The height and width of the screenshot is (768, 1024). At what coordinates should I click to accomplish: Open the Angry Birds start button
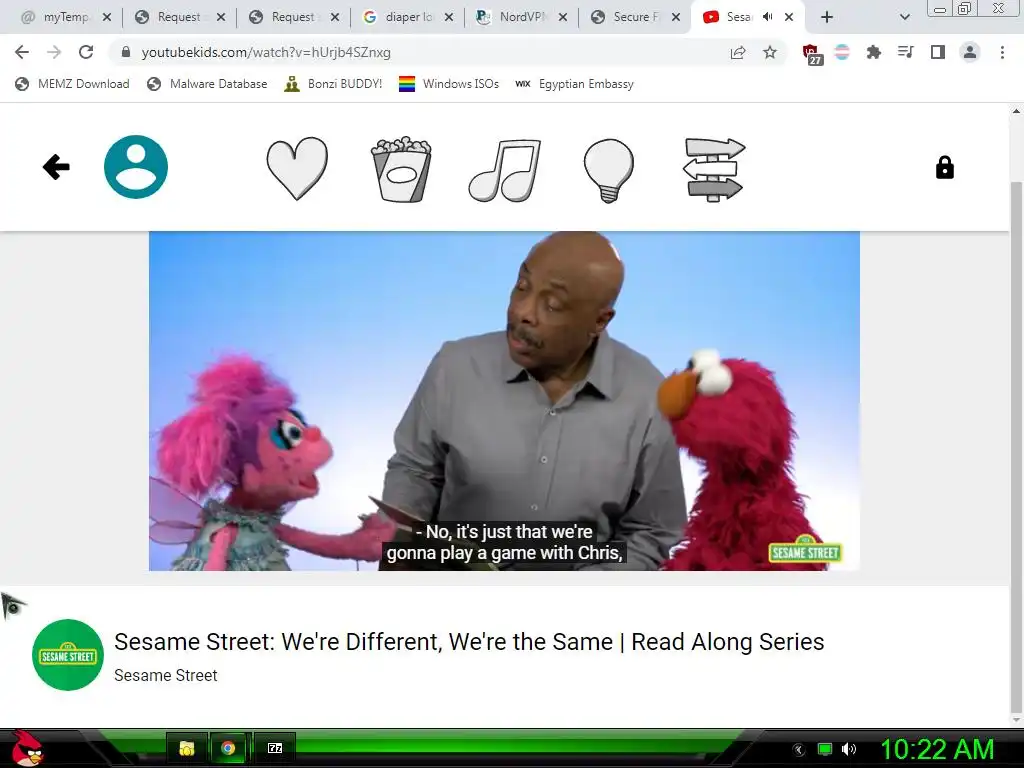tap(26, 748)
